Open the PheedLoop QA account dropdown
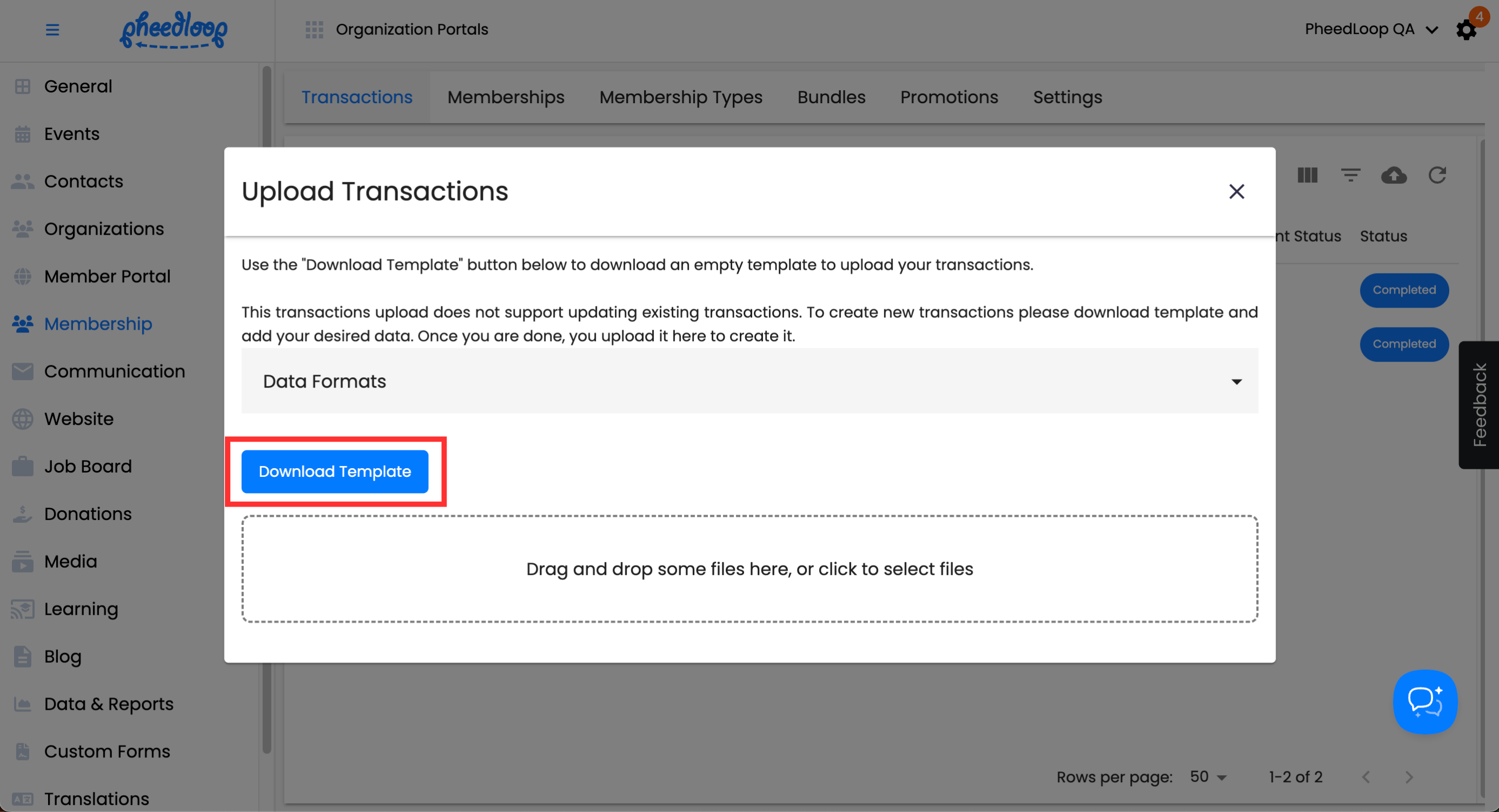This screenshot has height=812, width=1499. point(1370,29)
